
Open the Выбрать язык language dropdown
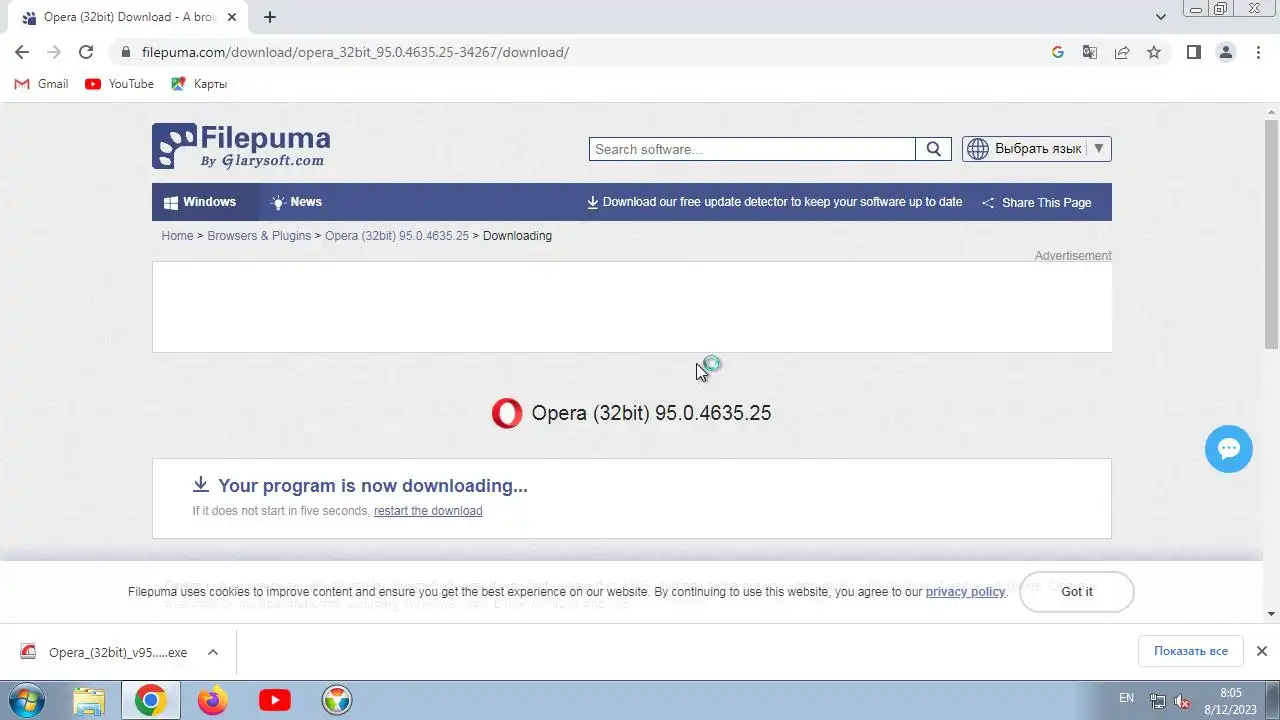tap(1037, 149)
